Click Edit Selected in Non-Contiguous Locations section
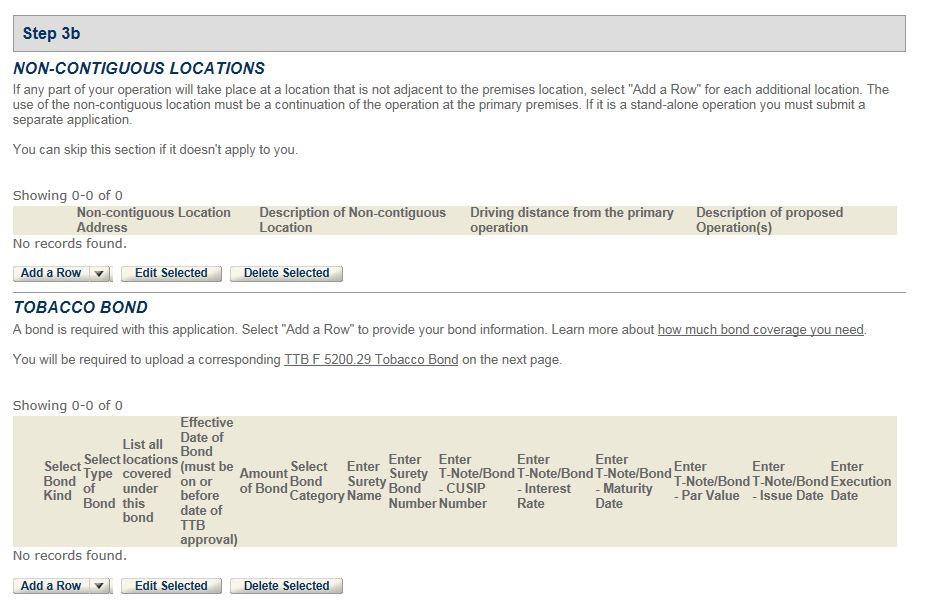 click(171, 273)
